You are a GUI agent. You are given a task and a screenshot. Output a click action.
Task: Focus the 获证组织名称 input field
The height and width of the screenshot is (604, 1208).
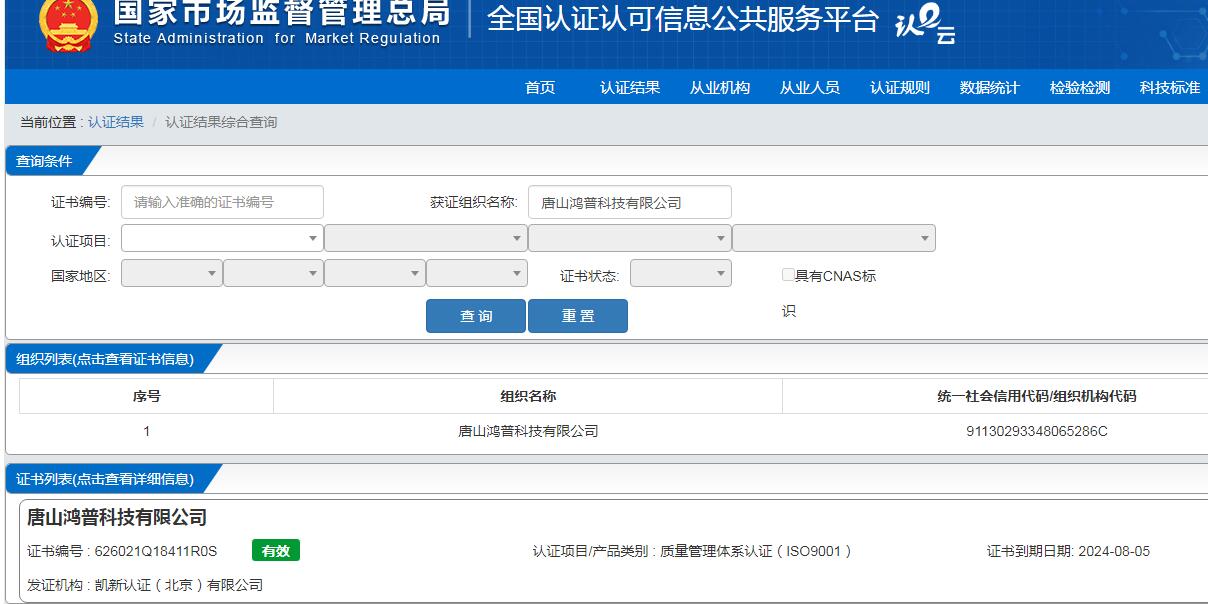click(x=630, y=202)
